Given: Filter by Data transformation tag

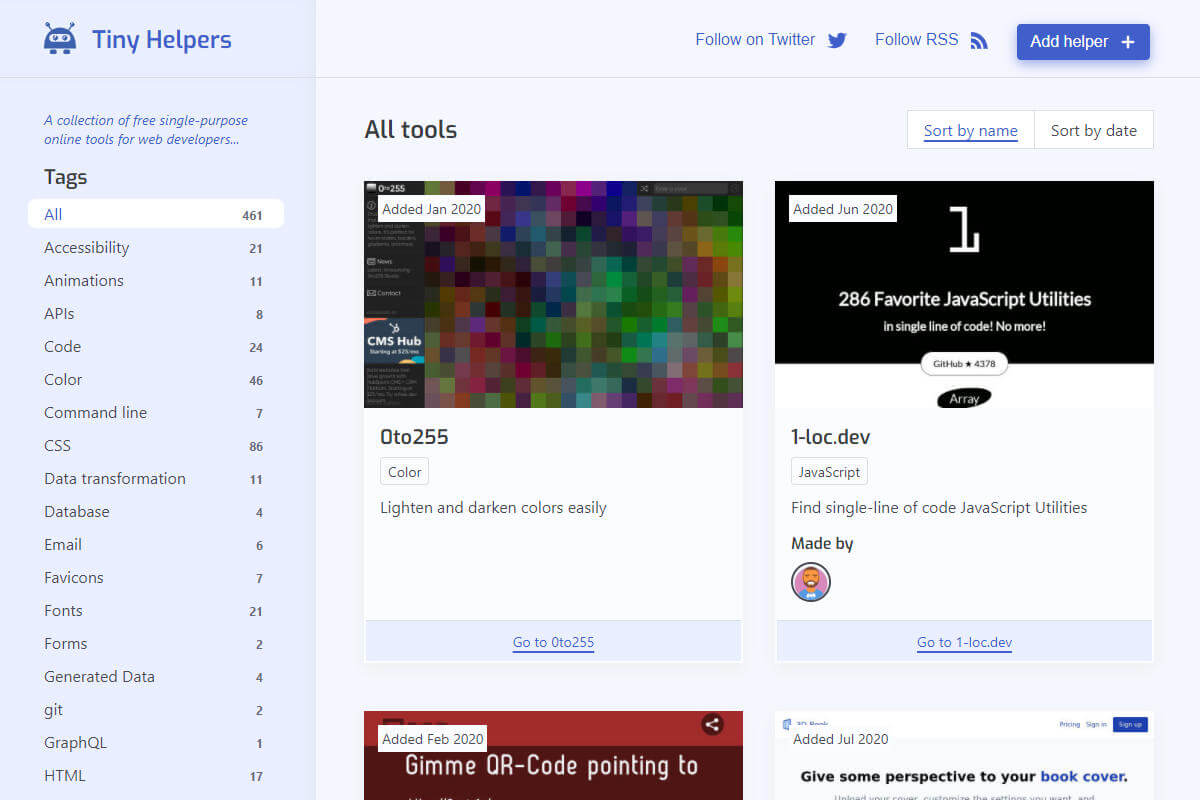Looking at the screenshot, I should (156, 479).
